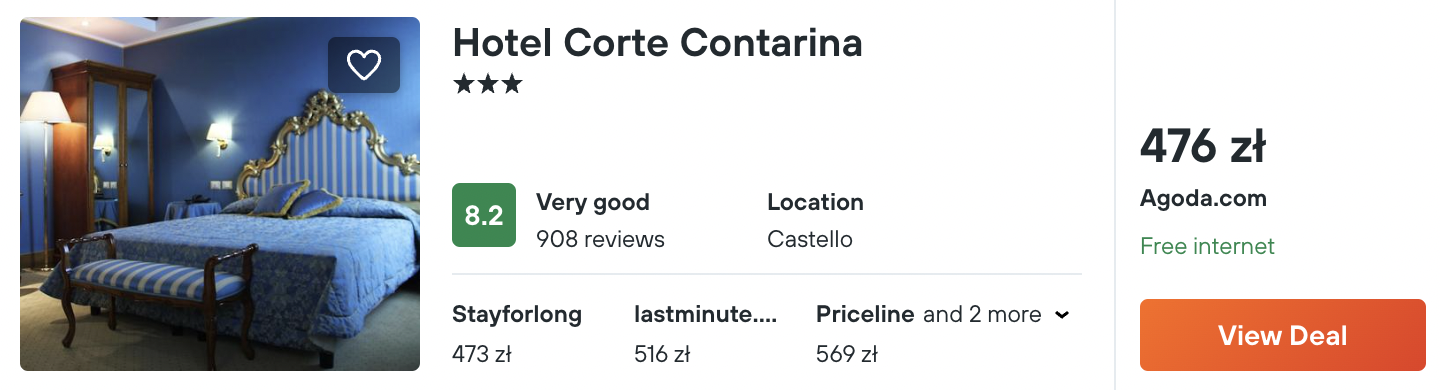The image size is (1440, 390).
Task: Save hotel with the heart icon
Action: [x=364, y=65]
